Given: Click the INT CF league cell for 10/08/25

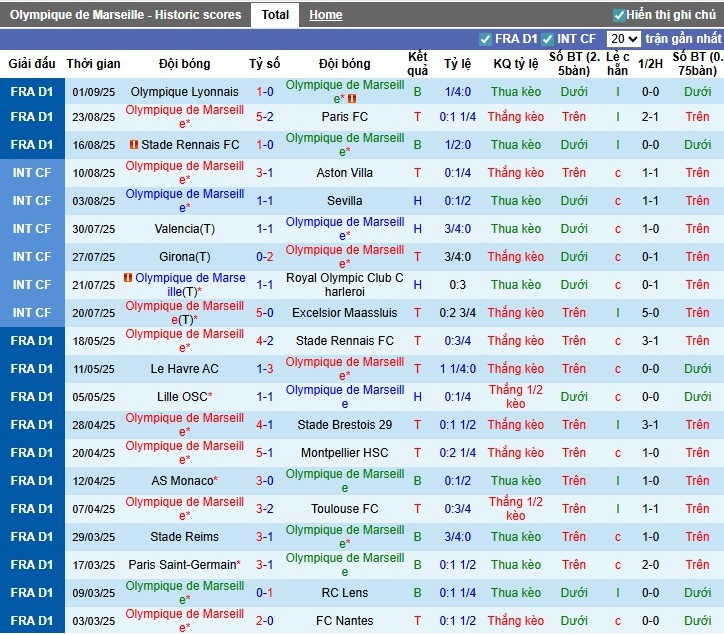Looking at the screenshot, I should coord(32,173).
